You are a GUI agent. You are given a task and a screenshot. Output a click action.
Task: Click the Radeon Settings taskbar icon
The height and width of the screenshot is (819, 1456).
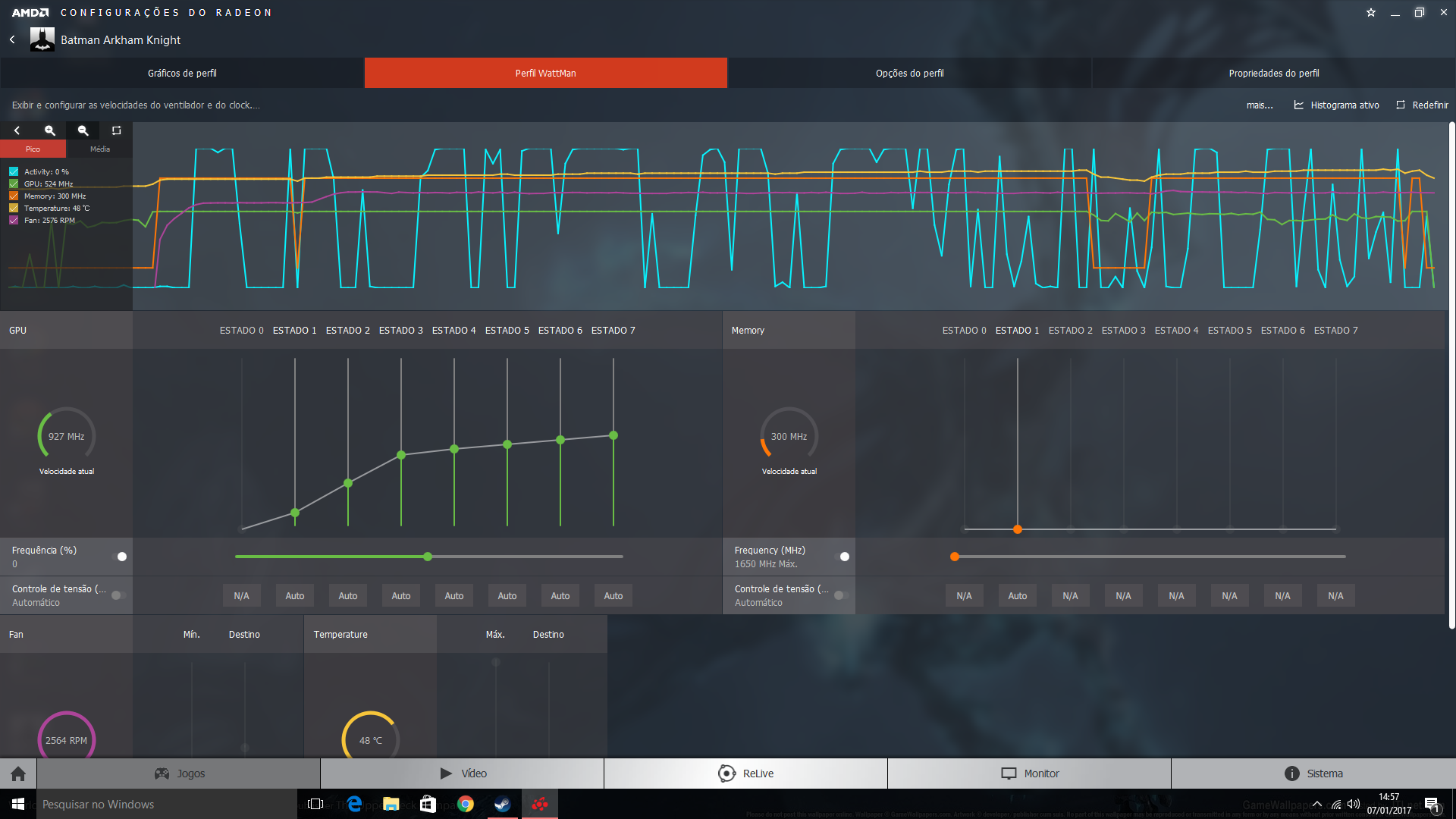tap(539, 804)
